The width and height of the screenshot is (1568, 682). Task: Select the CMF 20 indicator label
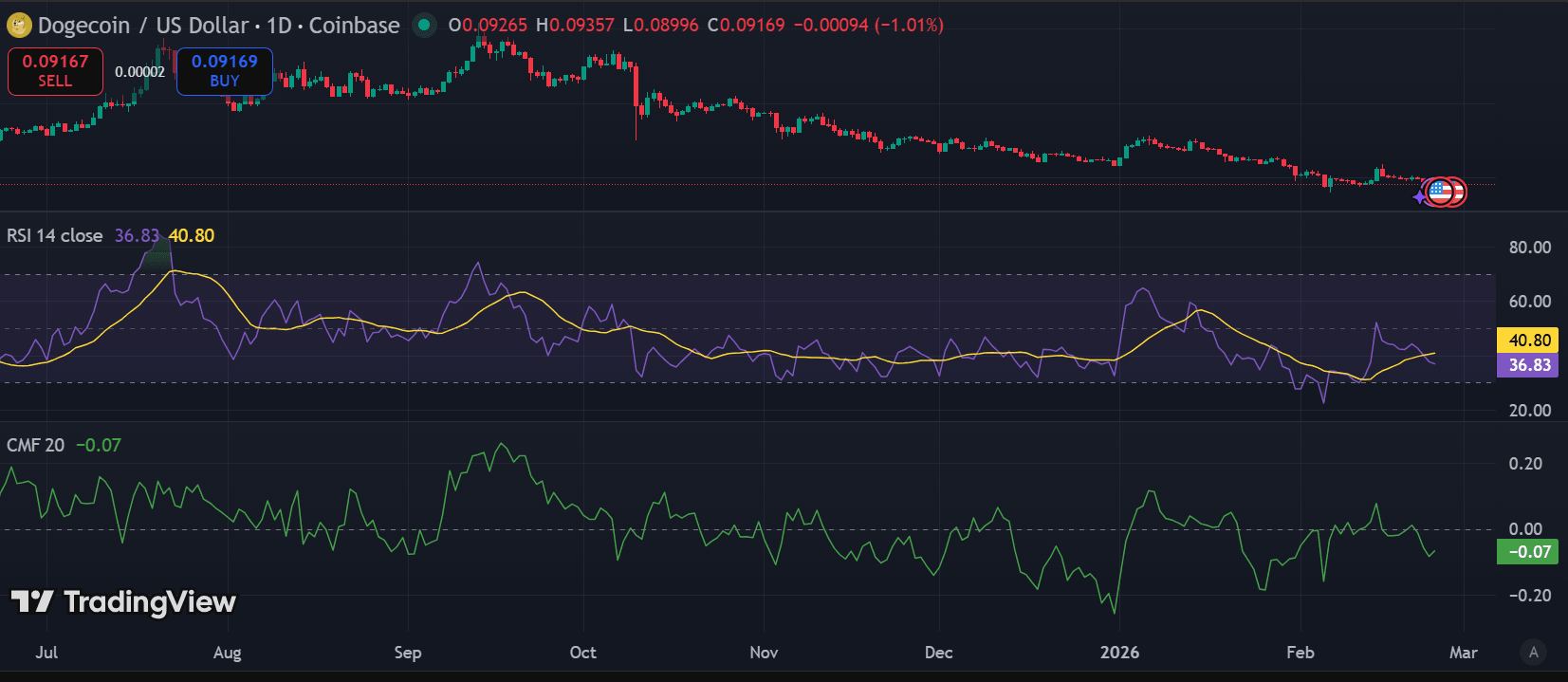coord(36,445)
